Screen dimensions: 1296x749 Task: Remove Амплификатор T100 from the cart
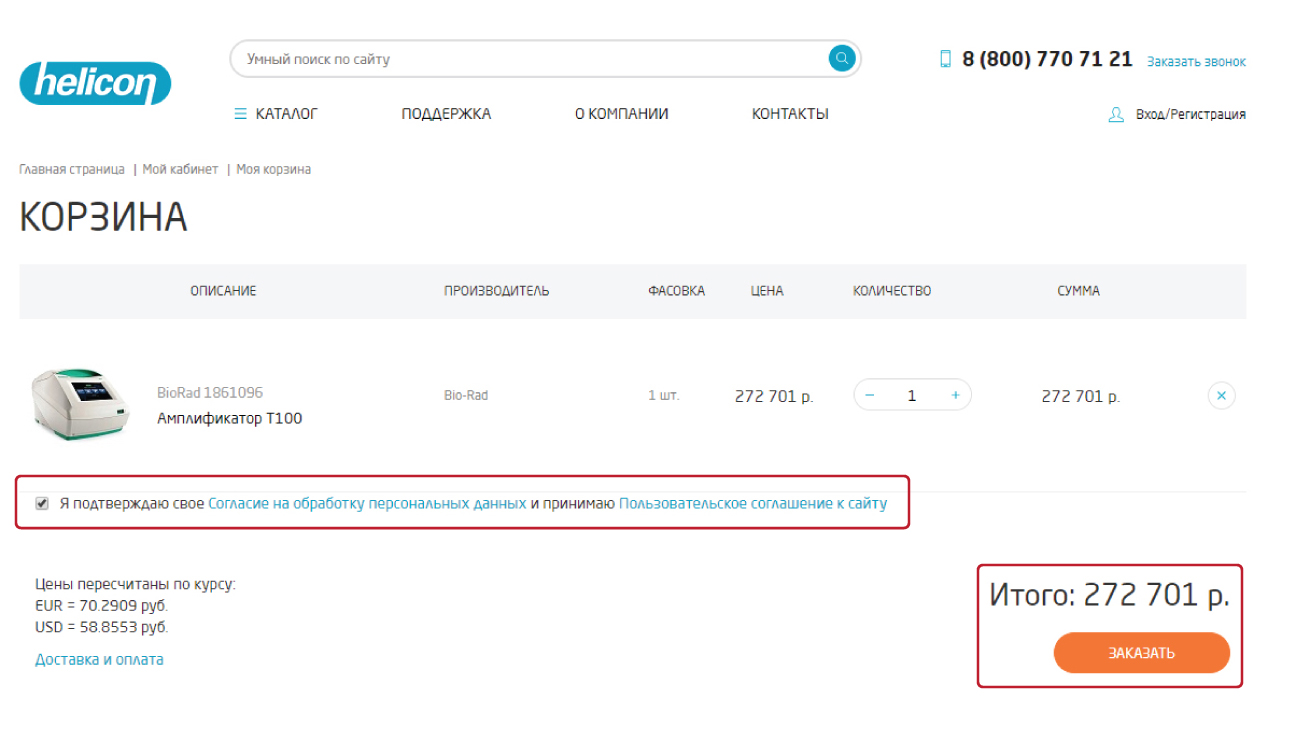pos(1221,395)
